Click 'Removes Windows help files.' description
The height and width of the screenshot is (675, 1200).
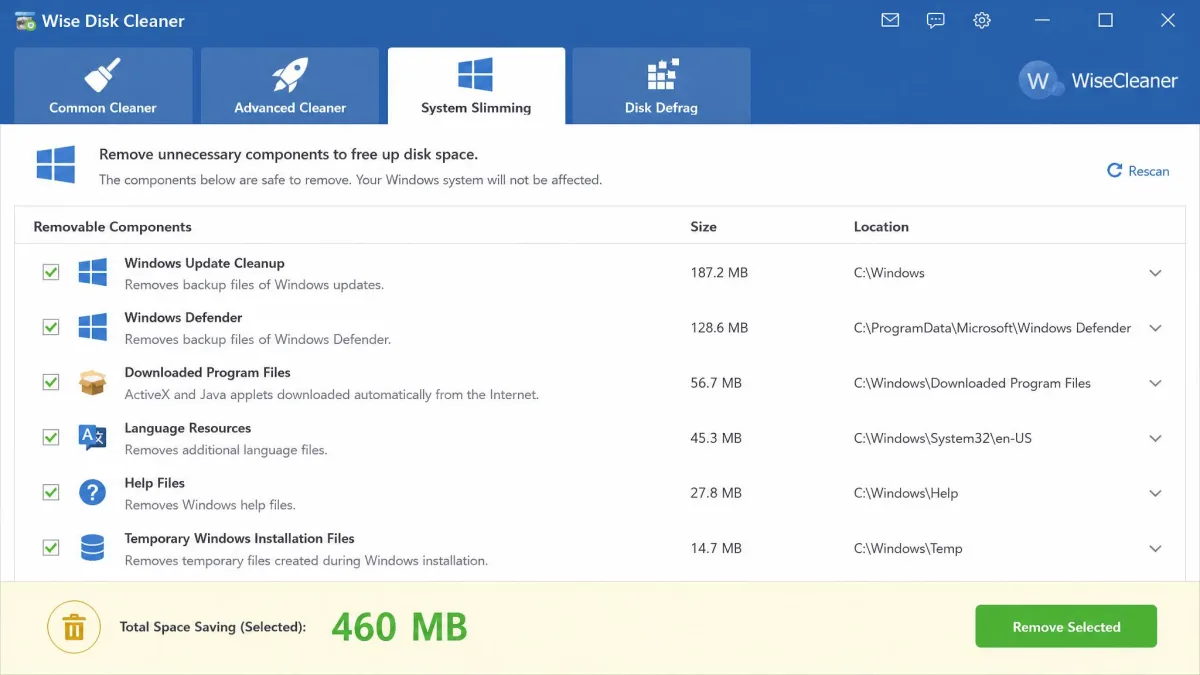tap(210, 505)
